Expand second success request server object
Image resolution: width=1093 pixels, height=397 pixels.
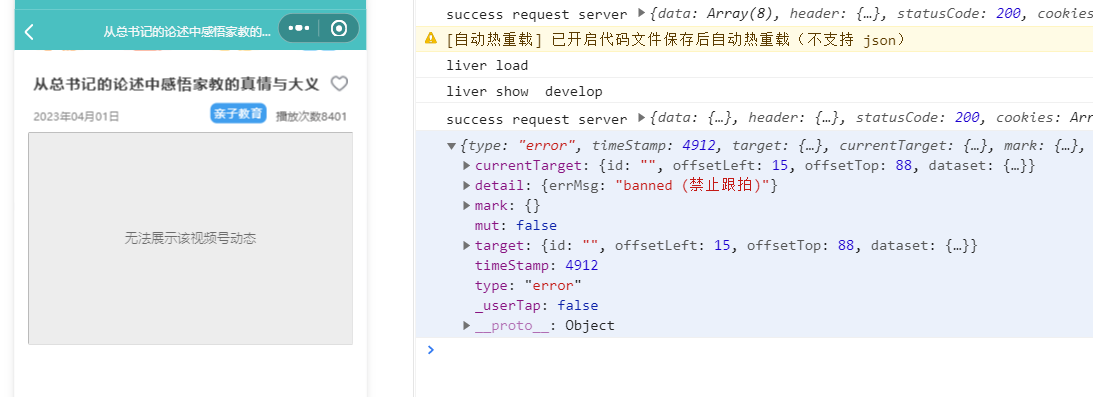tap(642, 118)
